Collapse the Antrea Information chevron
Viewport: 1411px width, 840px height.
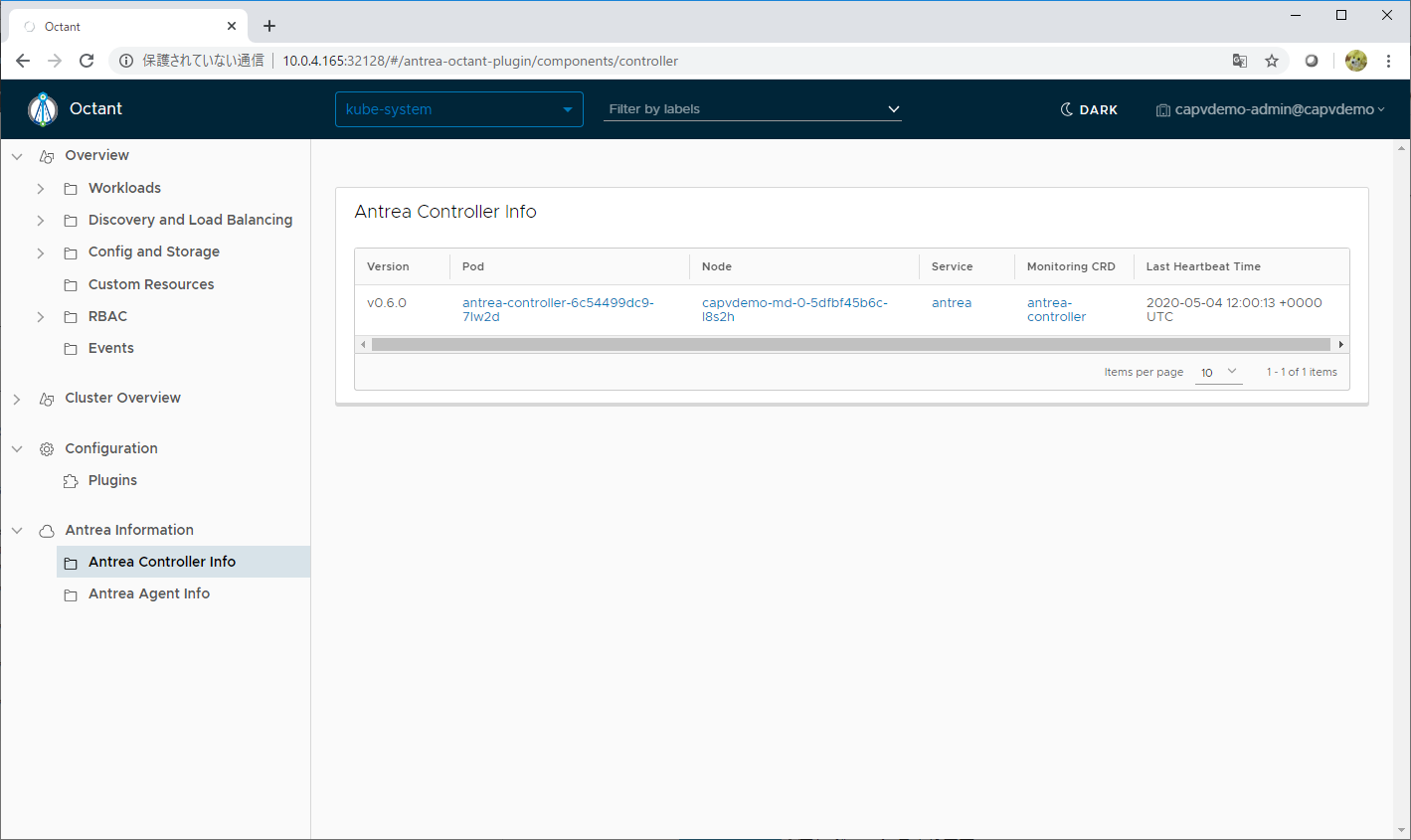[17, 531]
